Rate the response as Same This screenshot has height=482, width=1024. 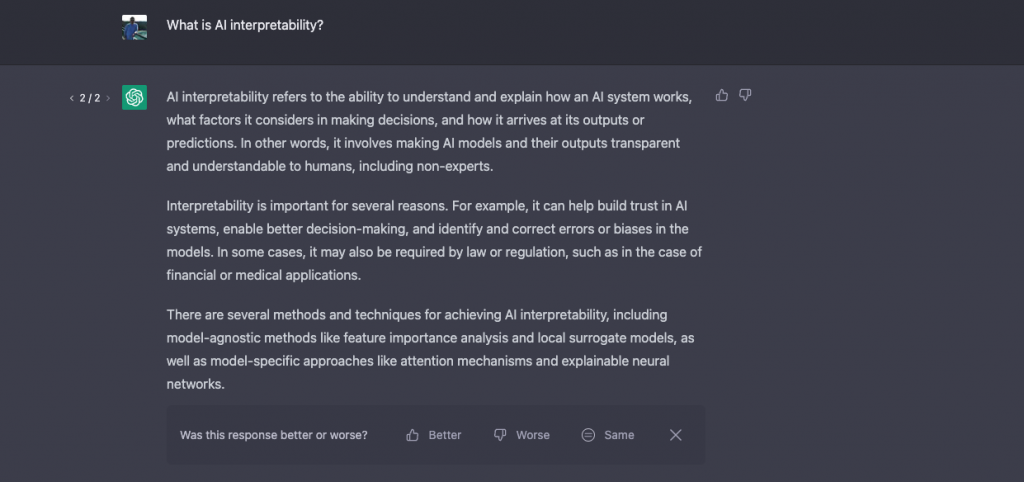(x=608, y=435)
